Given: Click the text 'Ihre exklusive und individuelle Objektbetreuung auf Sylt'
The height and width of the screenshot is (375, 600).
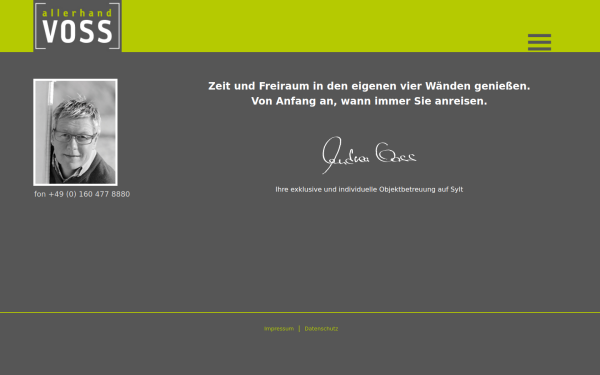Looking at the screenshot, I should point(369,189).
